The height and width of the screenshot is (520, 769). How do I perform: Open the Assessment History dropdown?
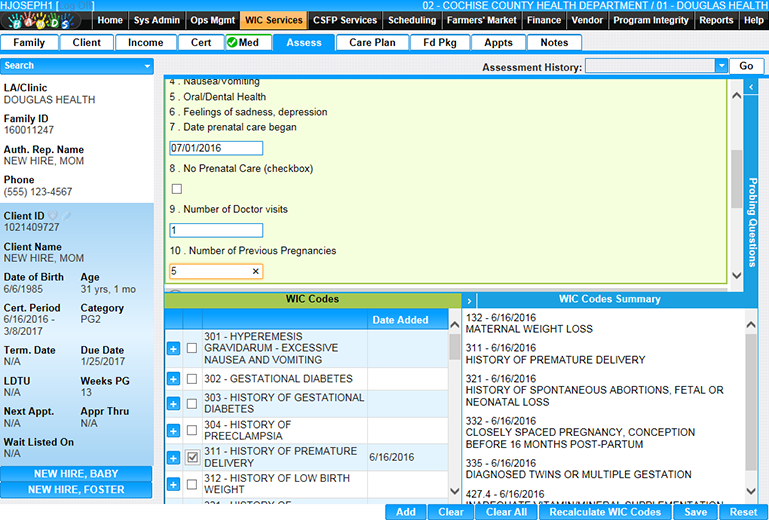coord(721,66)
